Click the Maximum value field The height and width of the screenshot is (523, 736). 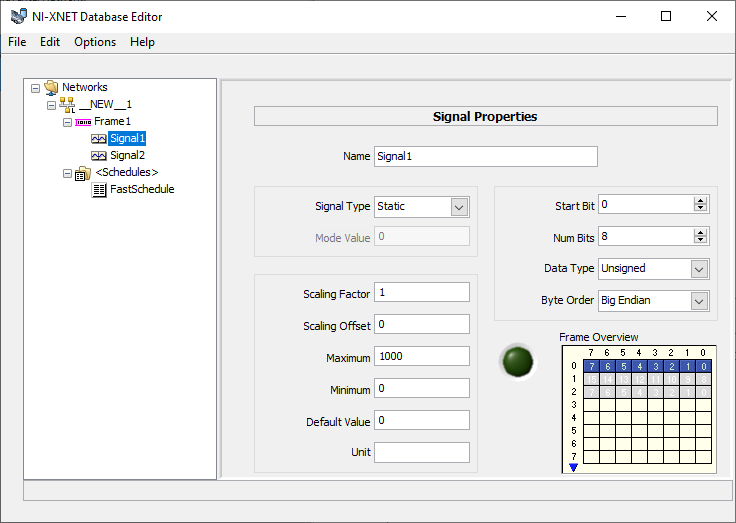pyautogui.click(x=422, y=356)
